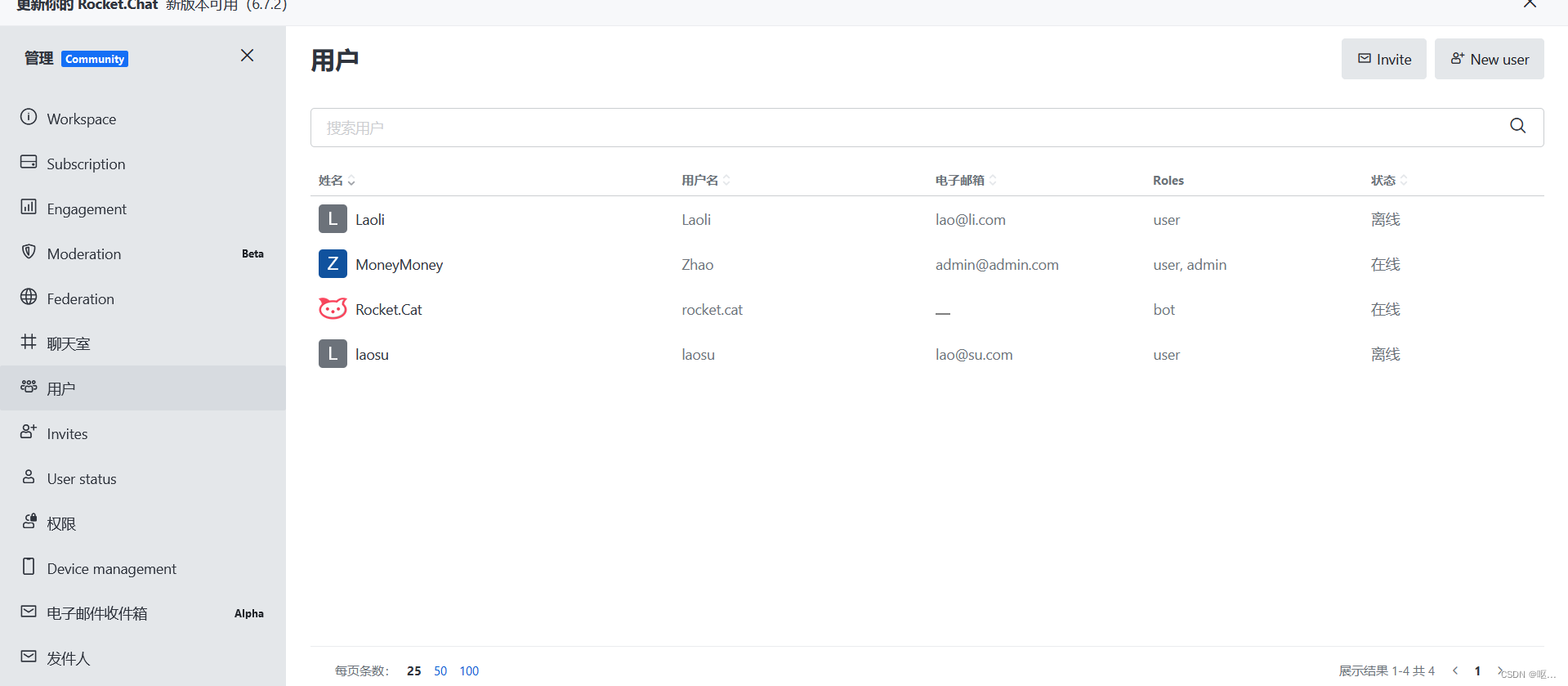Open Invites menu item

coord(143,433)
